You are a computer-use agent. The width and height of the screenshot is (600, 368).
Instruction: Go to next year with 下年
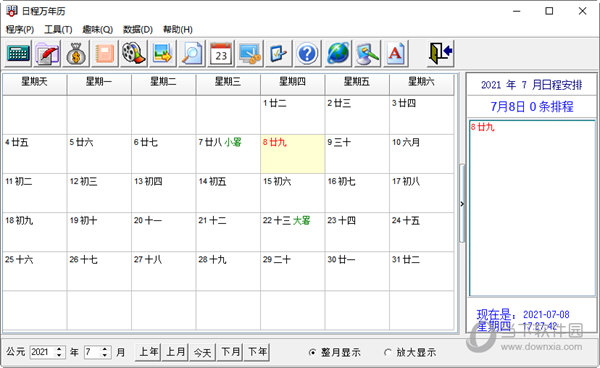coord(257,352)
